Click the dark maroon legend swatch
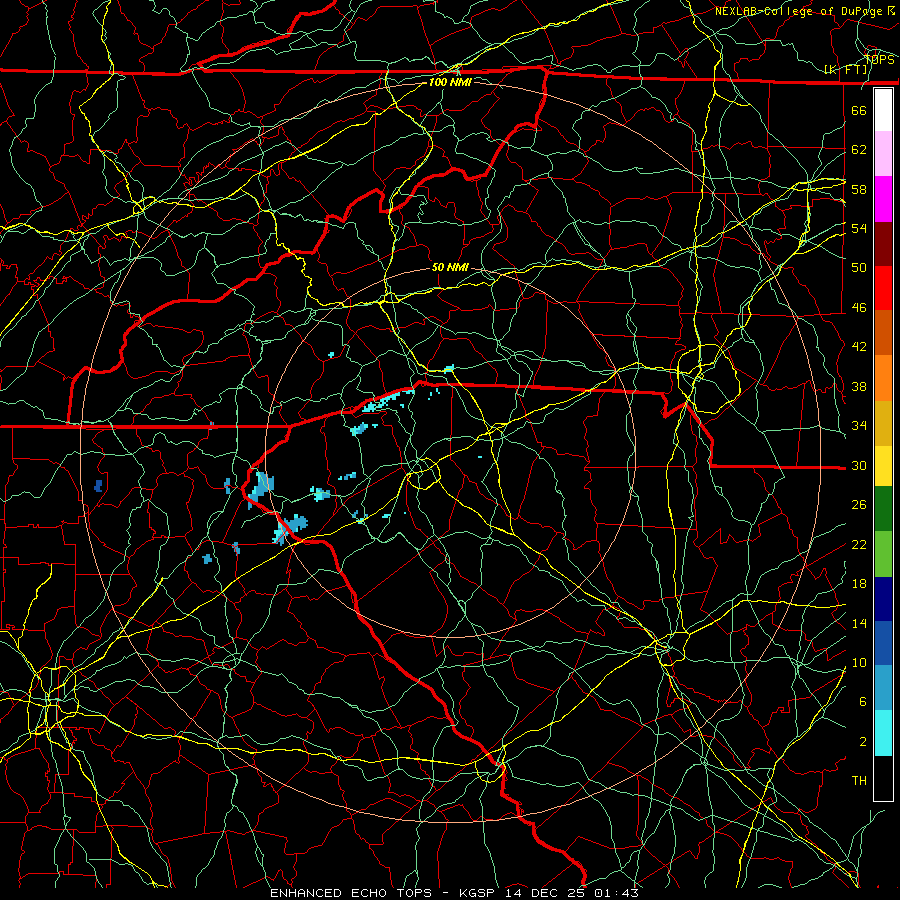Viewport: 900px width, 900px height. [883, 244]
